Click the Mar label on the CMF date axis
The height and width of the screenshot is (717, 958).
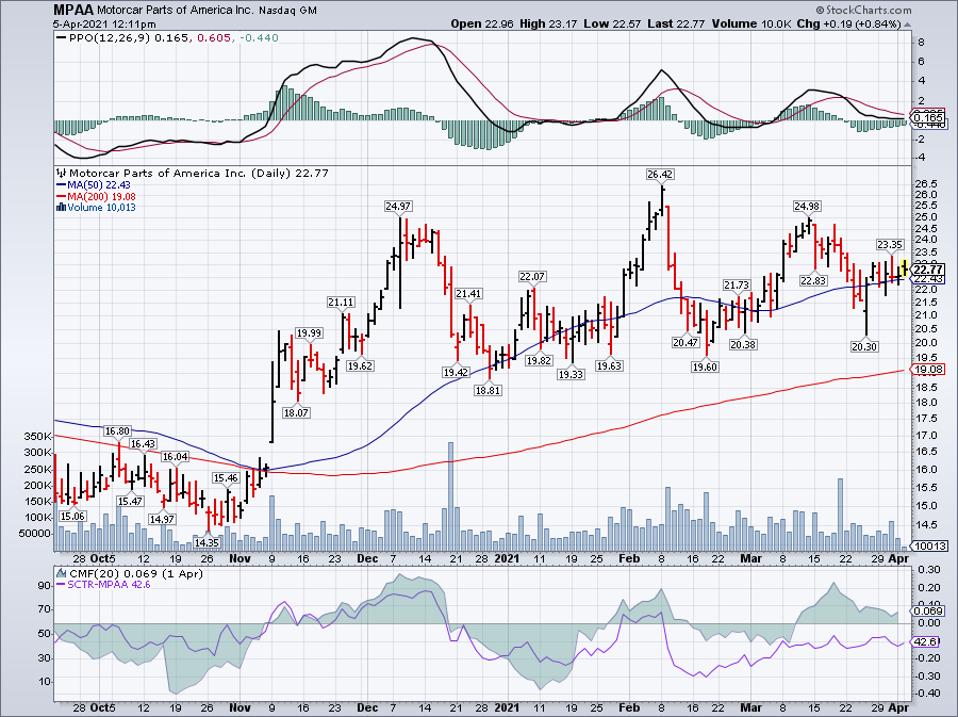click(x=751, y=708)
